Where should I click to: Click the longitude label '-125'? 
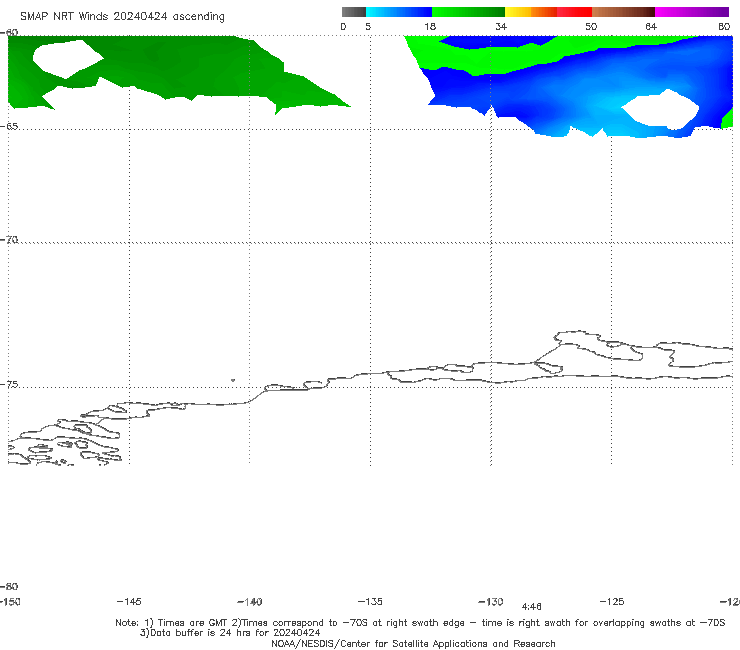(612, 601)
